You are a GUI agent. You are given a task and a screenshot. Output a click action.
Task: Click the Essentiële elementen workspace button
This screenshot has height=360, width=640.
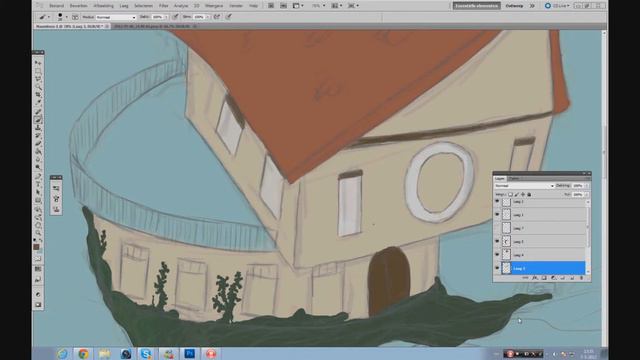click(476, 6)
